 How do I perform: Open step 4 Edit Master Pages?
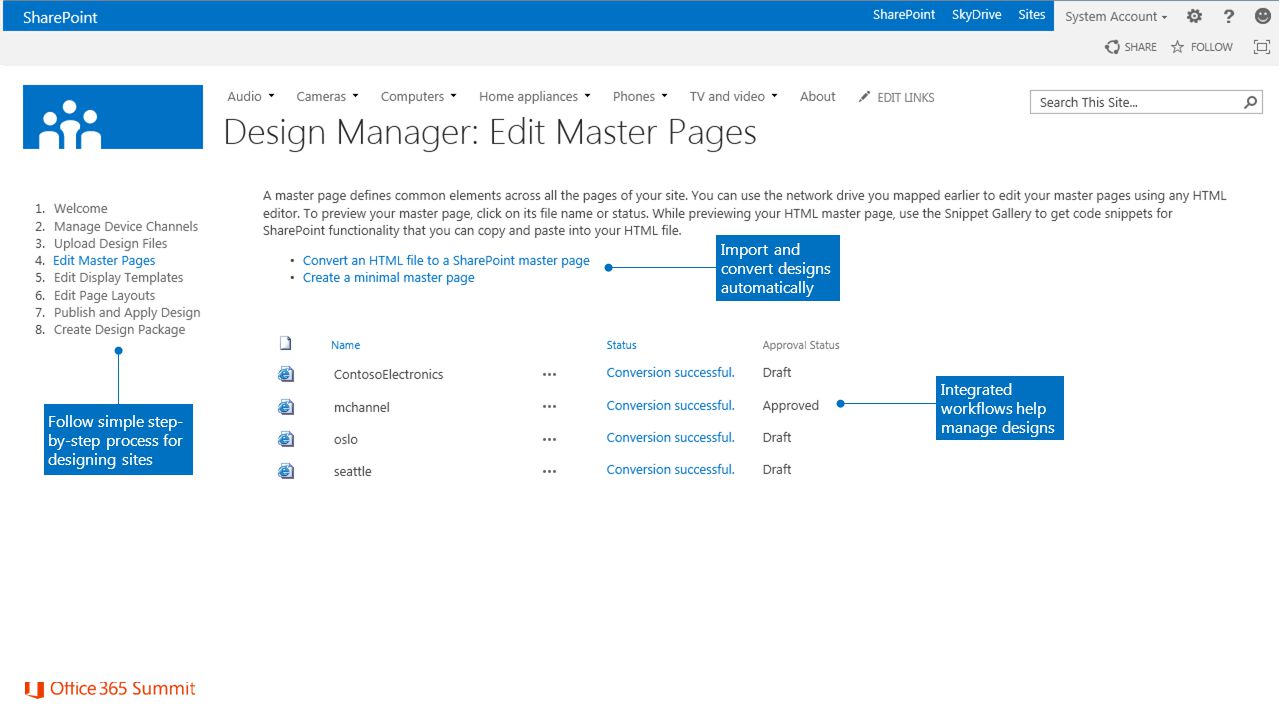[x=104, y=261]
